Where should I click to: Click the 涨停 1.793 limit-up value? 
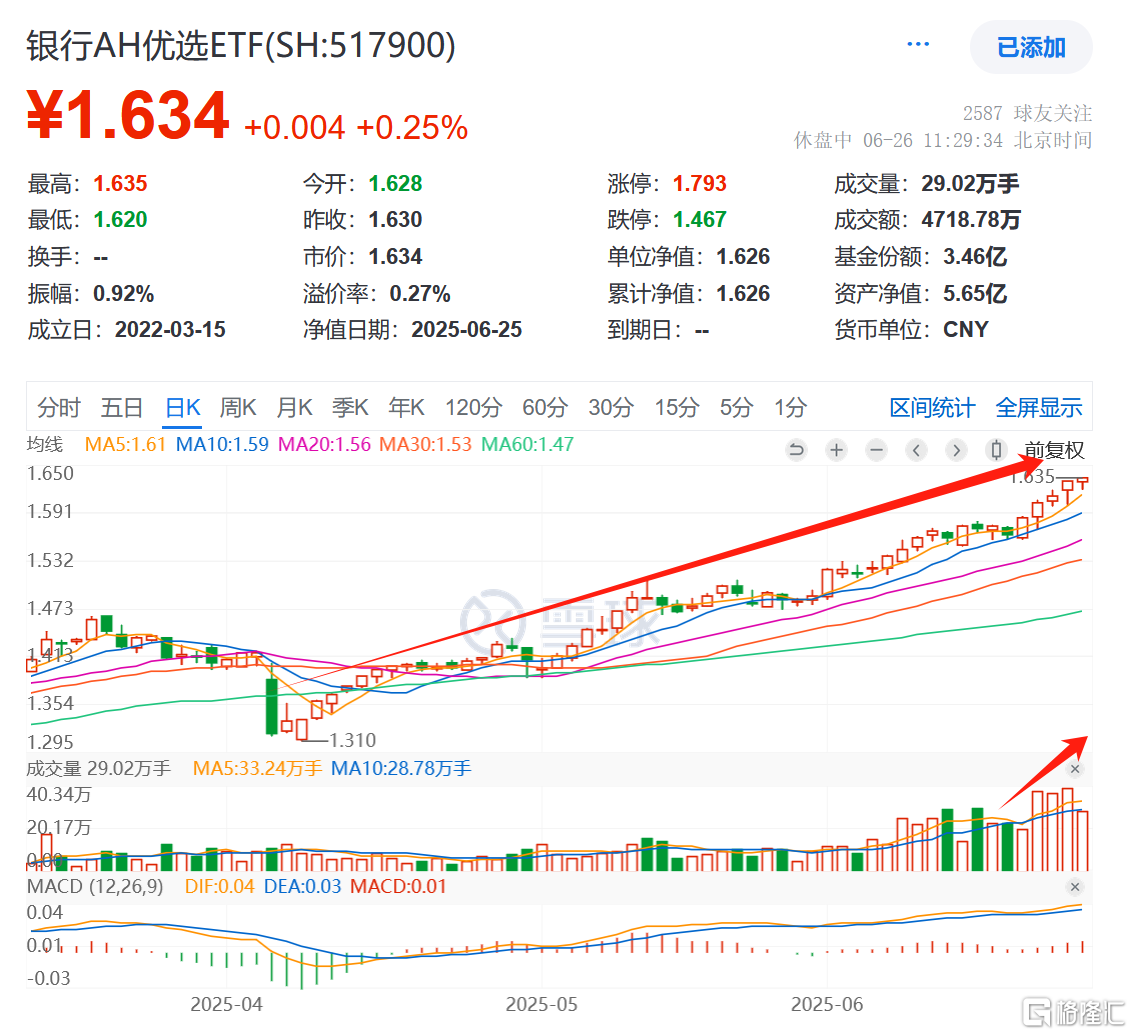pos(699,184)
